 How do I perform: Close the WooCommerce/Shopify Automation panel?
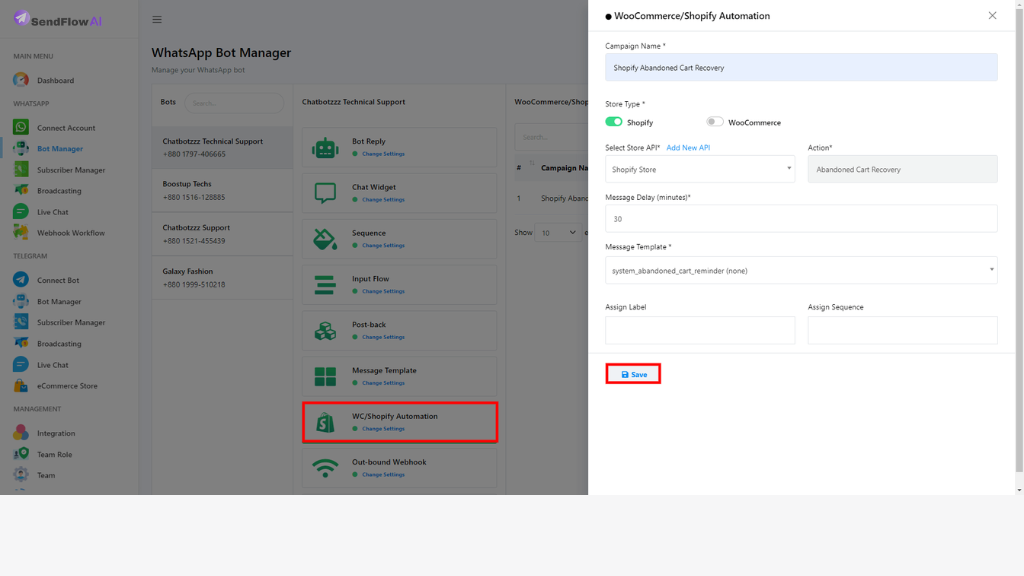pos(992,16)
